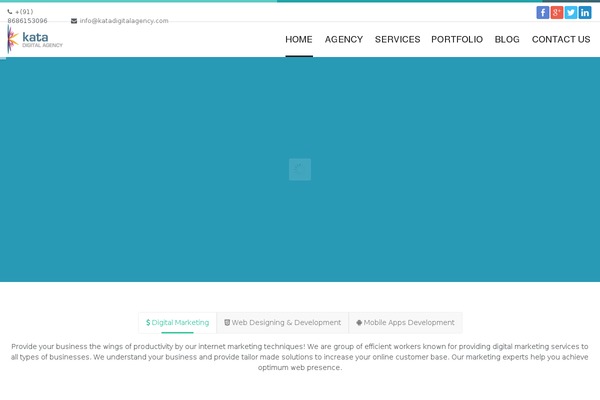Click the phone number 8686153096
Screen dimensions: 600x400
point(28,21)
